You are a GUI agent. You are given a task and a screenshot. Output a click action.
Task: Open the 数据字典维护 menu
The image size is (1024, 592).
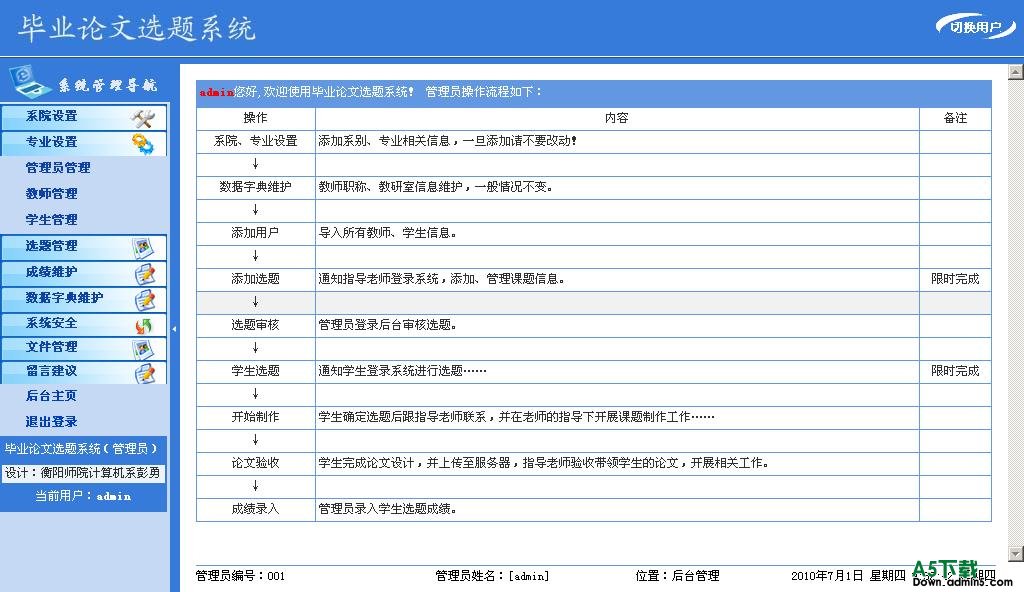pos(84,299)
